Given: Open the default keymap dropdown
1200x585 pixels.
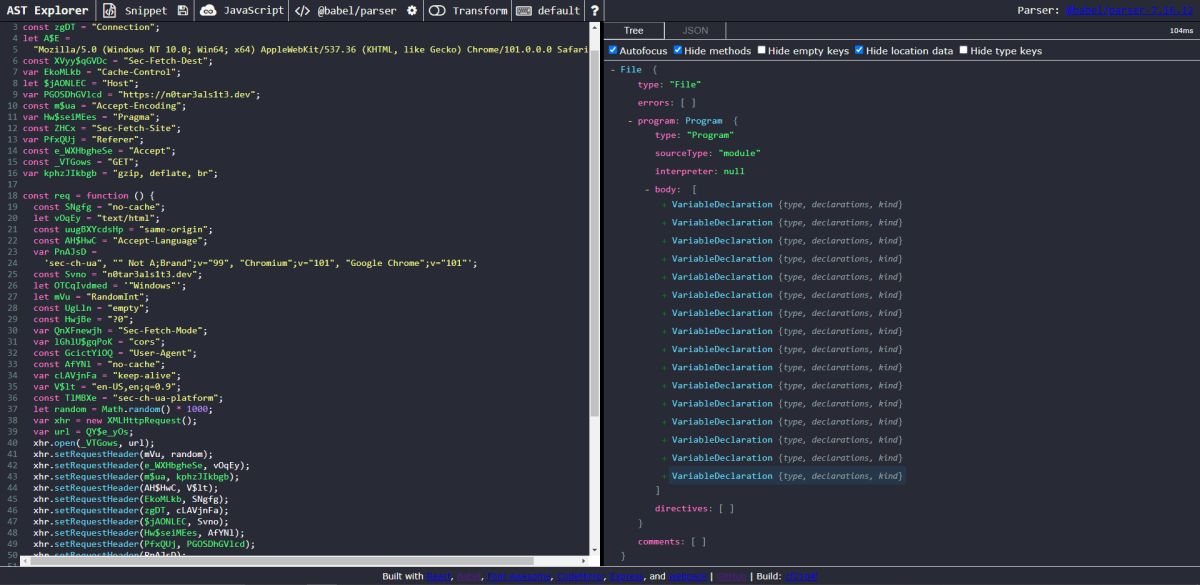Looking at the screenshot, I should coord(549,11).
